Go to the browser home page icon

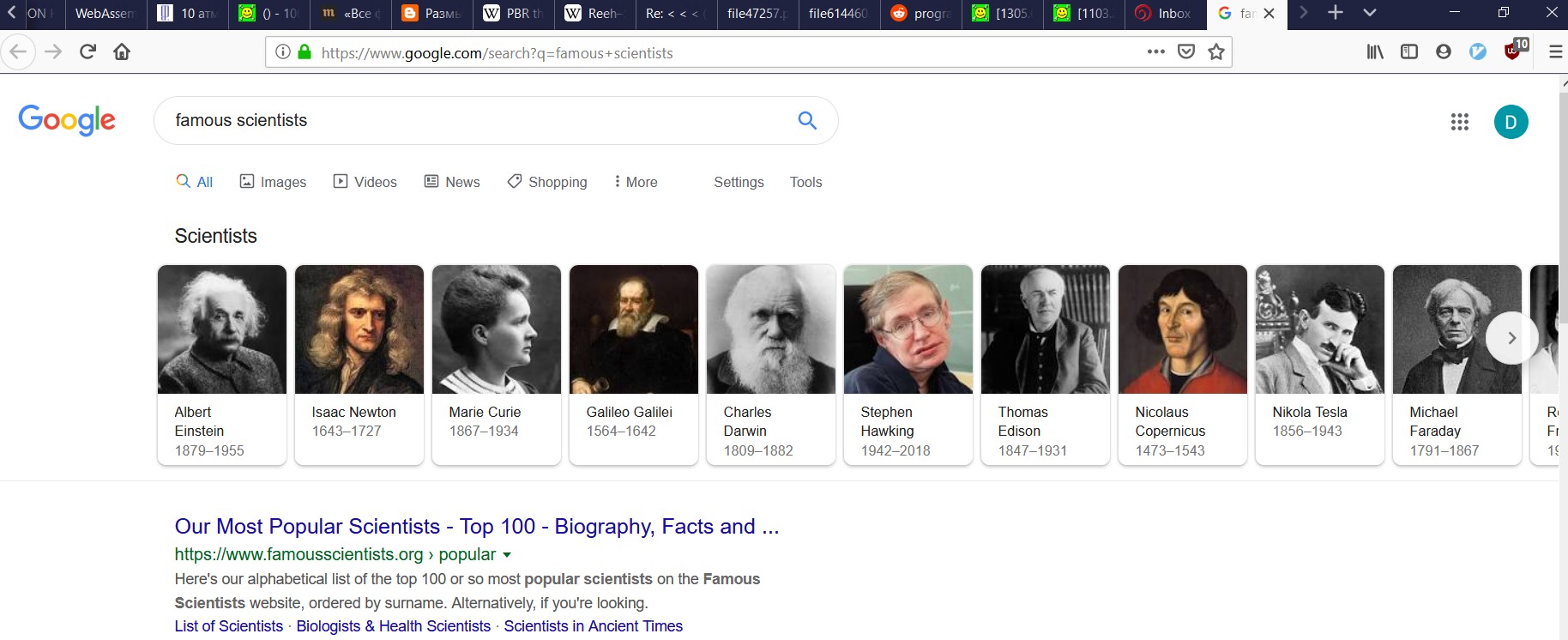point(122,52)
